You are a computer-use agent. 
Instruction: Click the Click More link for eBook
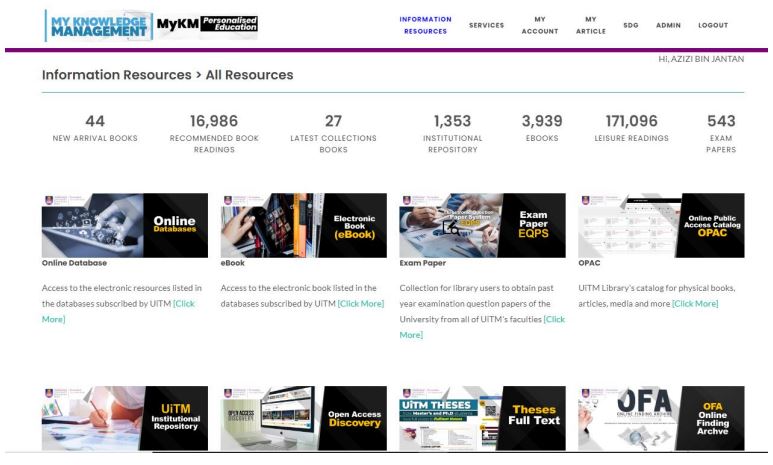[x=361, y=304]
